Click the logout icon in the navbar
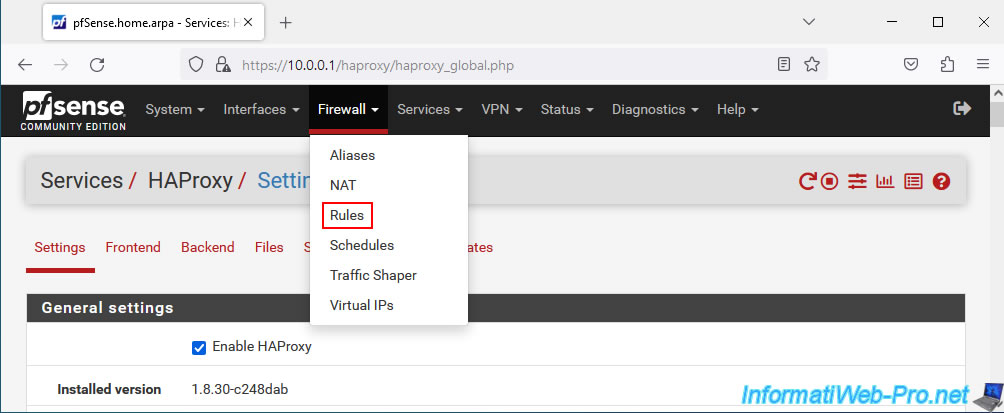The width and height of the screenshot is (1004, 413). pos(962,109)
